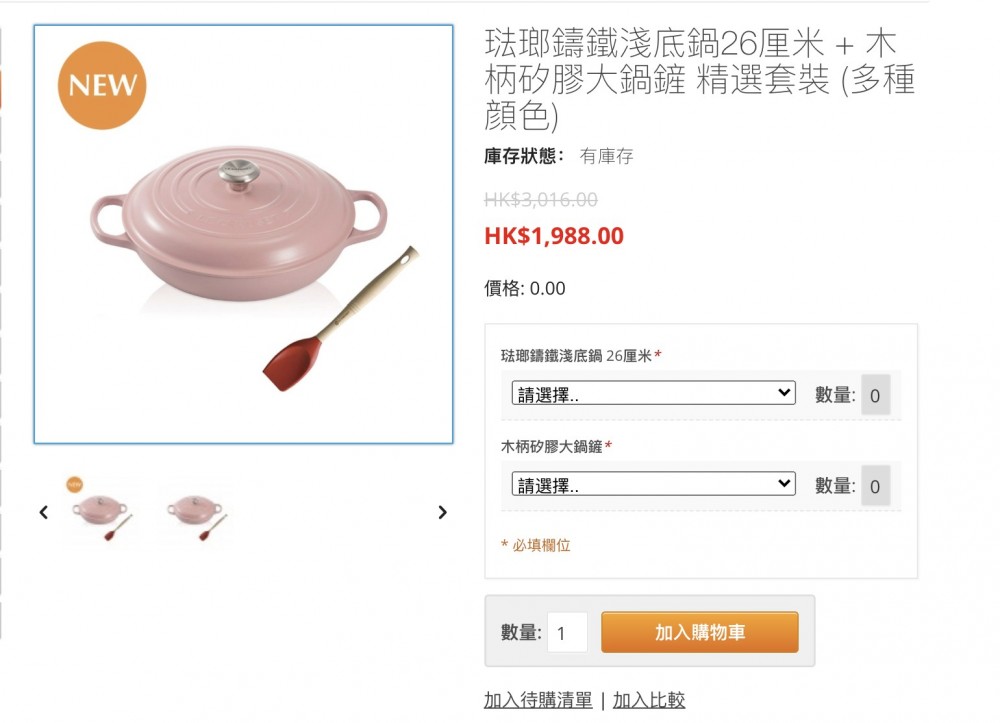This screenshot has height=723, width=1000.
Task: Click the orange NEW badge on the main image
Action: pos(102,85)
